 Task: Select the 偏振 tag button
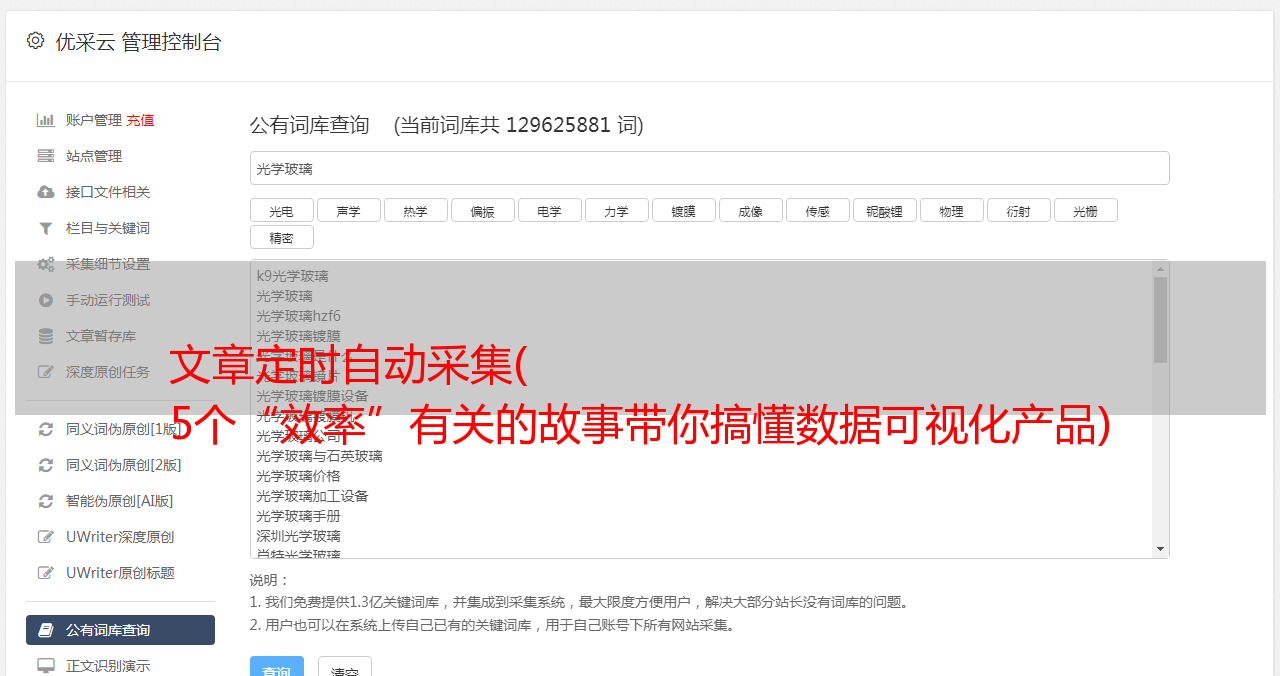tap(483, 210)
